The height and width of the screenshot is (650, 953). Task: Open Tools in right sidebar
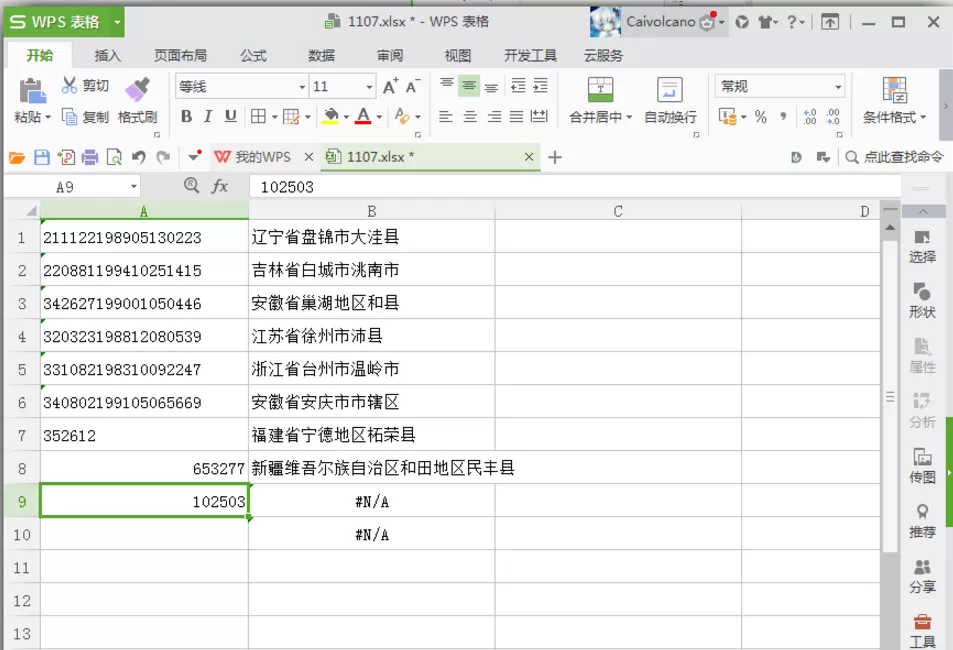tap(922, 631)
